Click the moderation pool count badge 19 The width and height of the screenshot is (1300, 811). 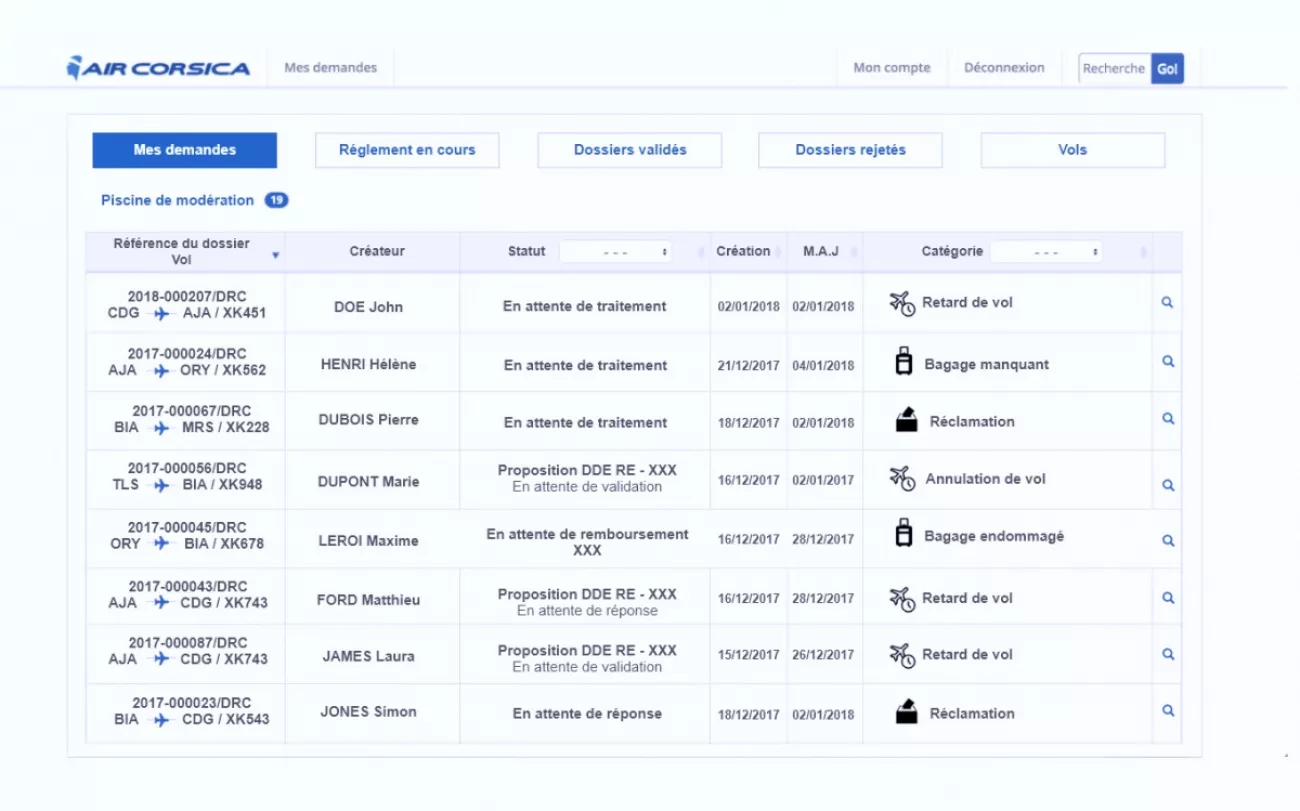coord(276,200)
